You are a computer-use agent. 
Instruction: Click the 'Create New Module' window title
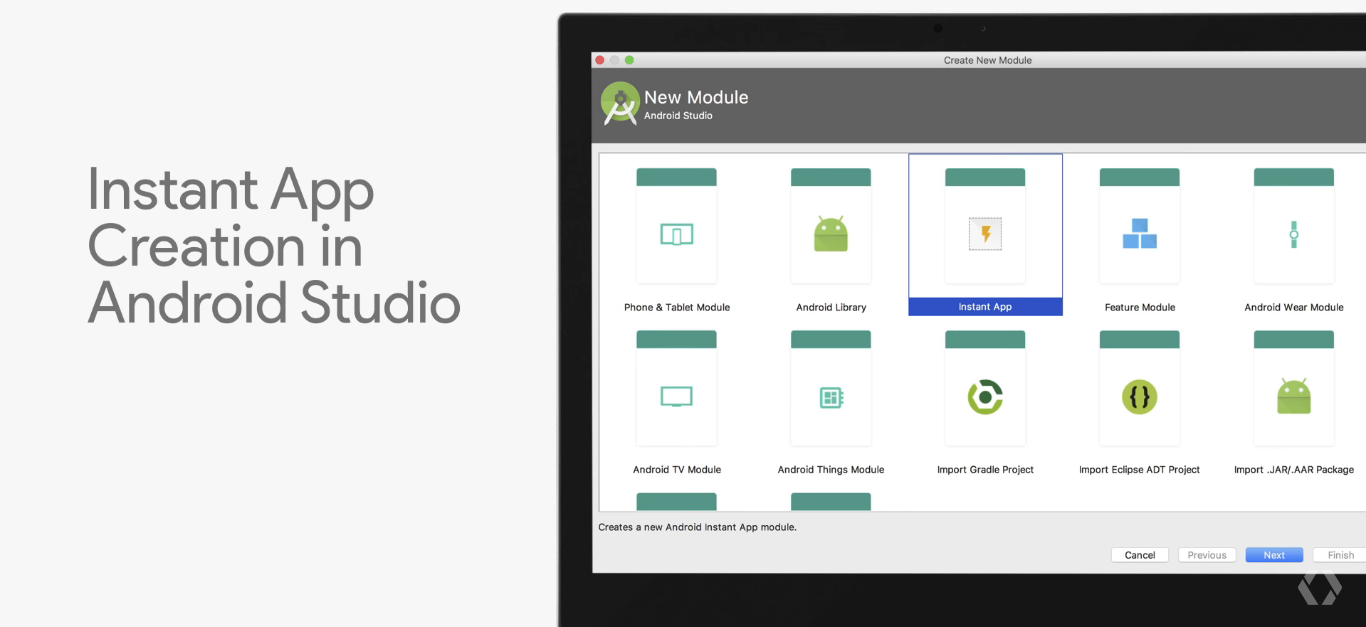point(987,60)
